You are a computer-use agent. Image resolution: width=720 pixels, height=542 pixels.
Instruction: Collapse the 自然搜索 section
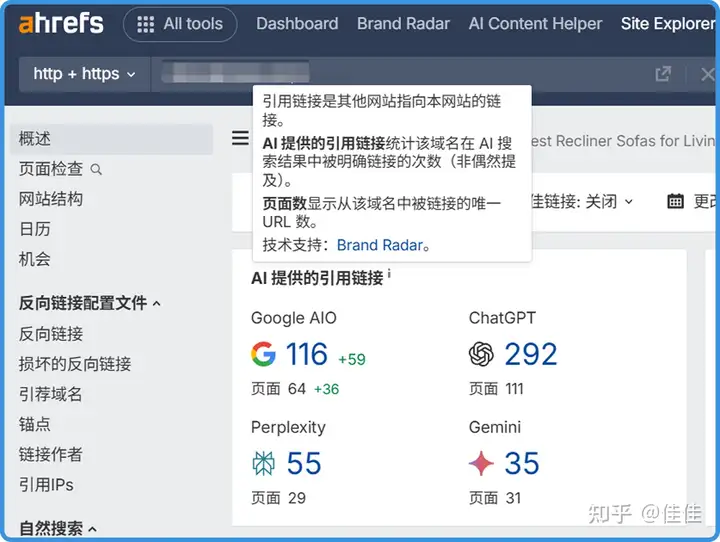pyautogui.click(x=58, y=528)
